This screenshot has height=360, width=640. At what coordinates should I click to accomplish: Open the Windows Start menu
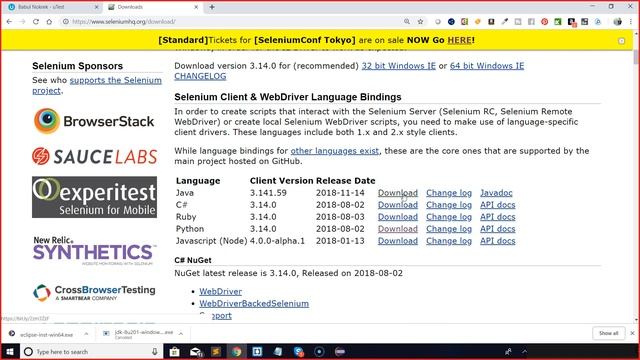click(x=9, y=351)
